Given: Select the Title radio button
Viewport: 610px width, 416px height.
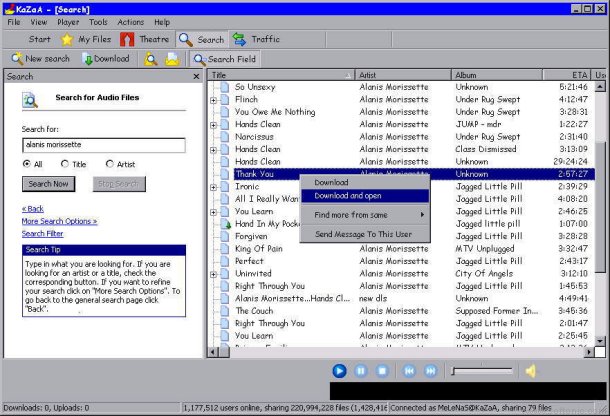Looking at the screenshot, I should tap(65, 164).
